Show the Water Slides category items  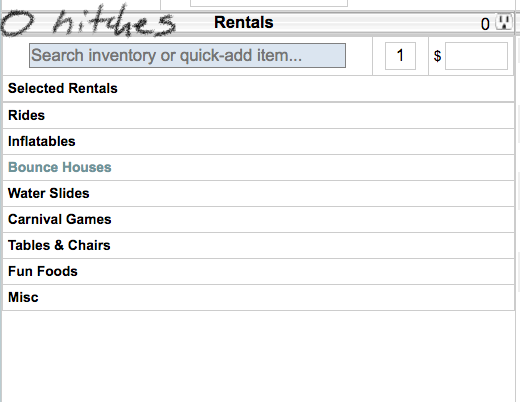tap(258, 193)
